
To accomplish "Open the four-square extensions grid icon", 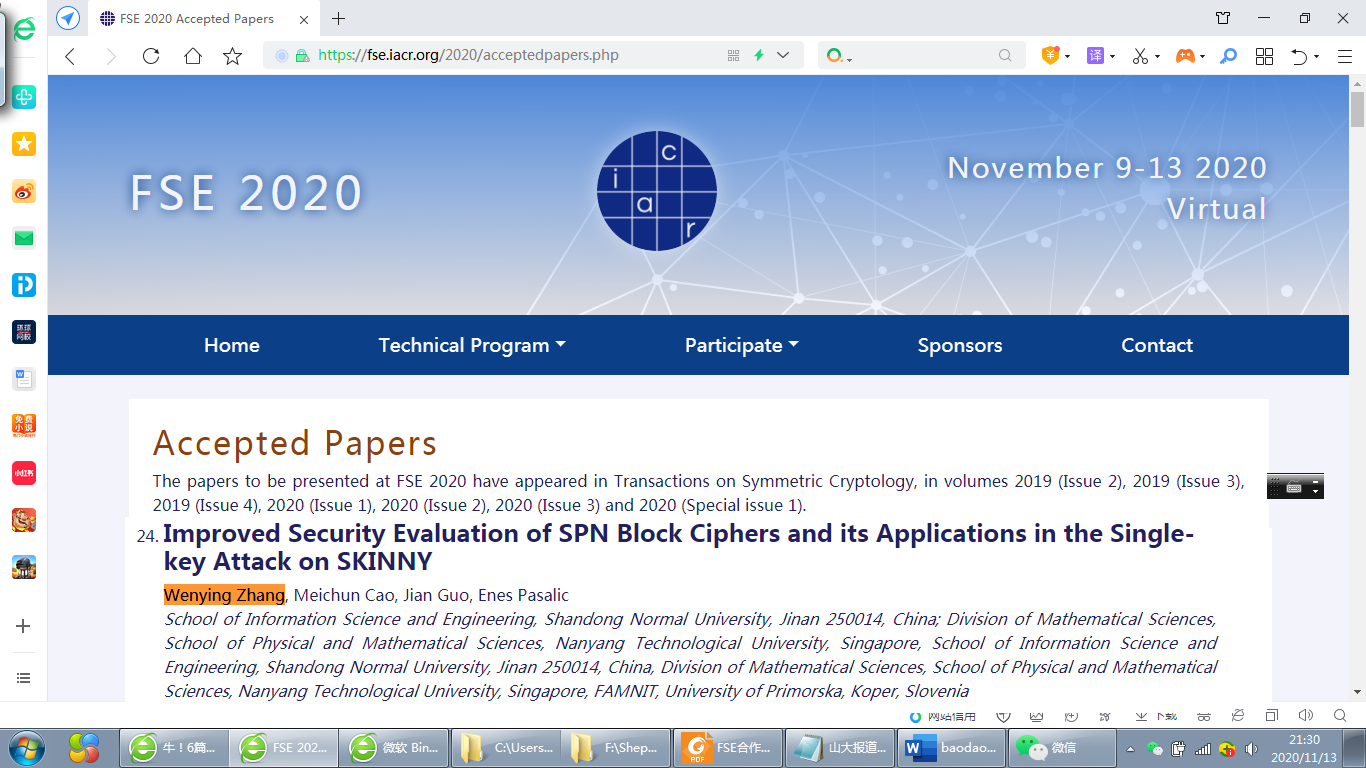I will pos(1264,56).
